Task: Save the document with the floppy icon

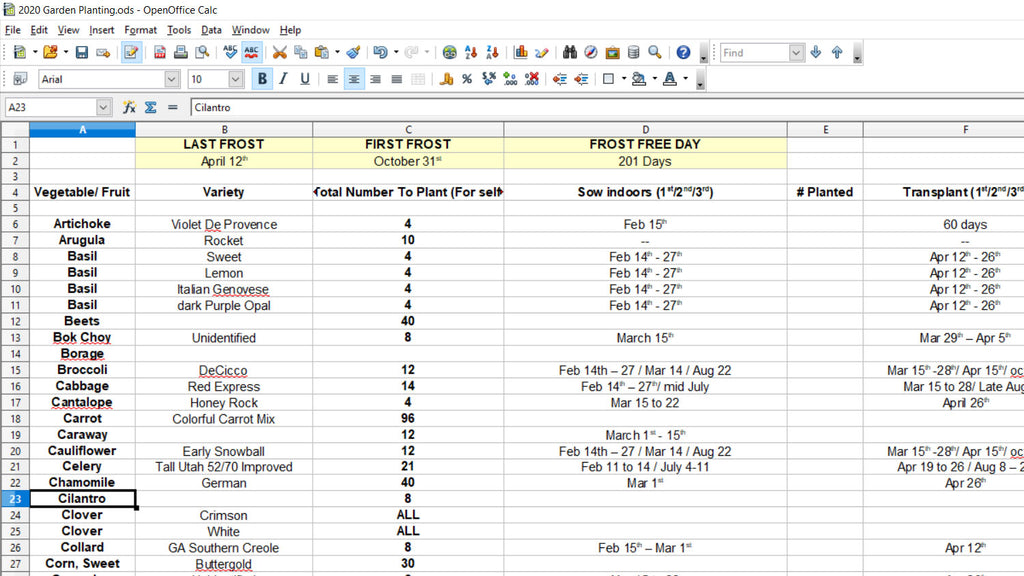Action: pyautogui.click(x=82, y=52)
